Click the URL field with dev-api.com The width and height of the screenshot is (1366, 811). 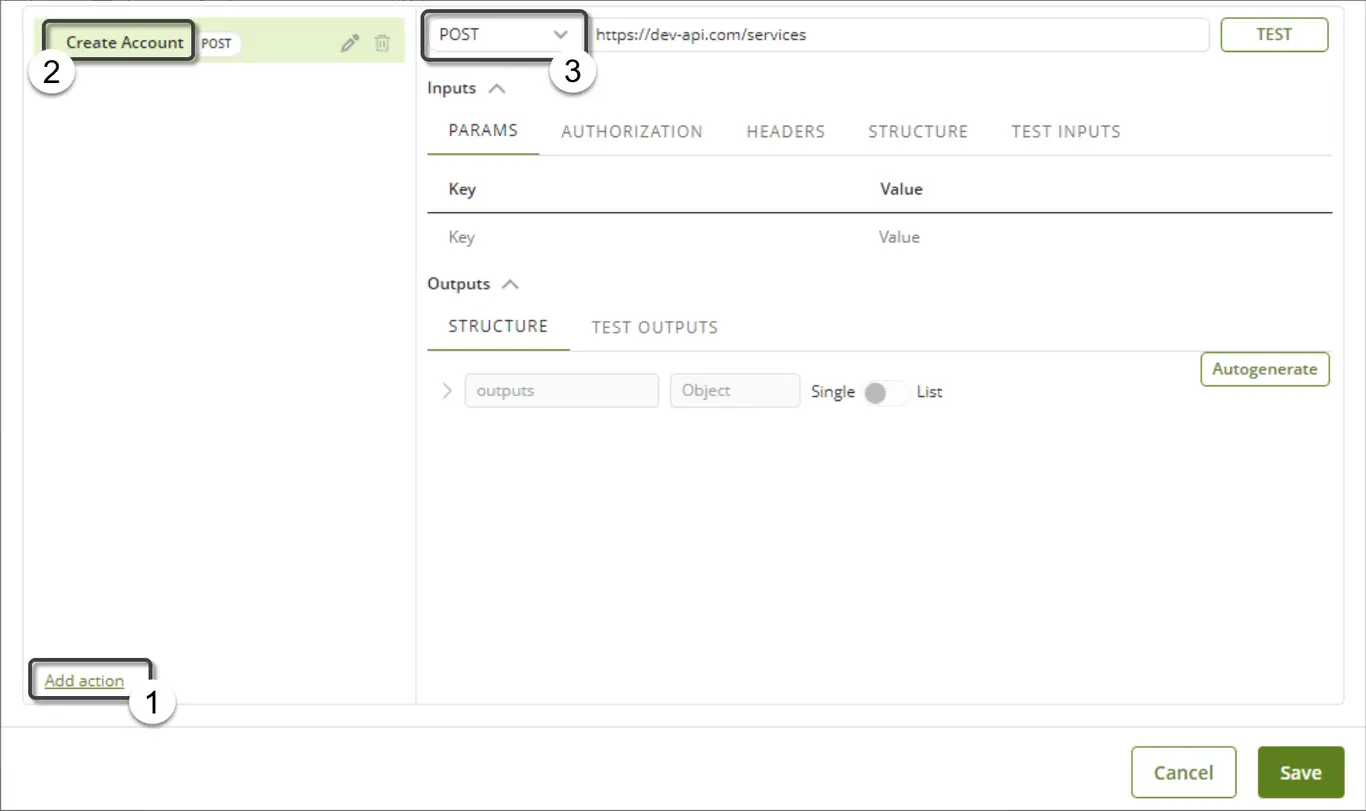click(x=898, y=34)
